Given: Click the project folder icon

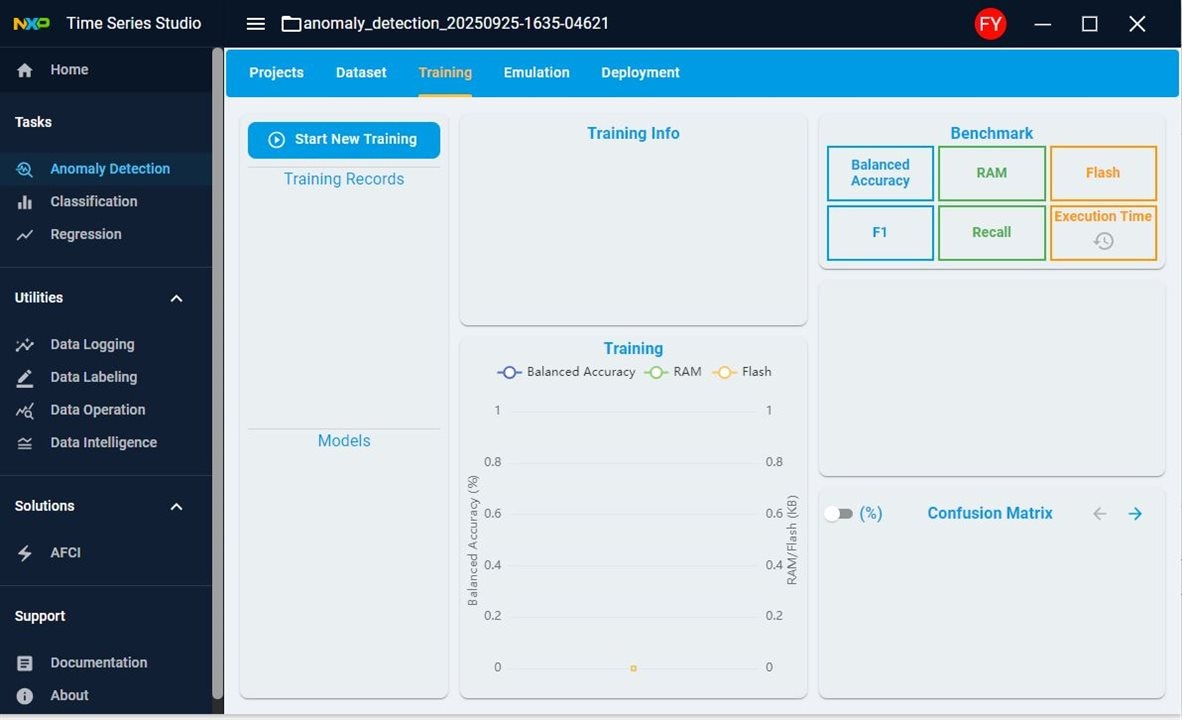Looking at the screenshot, I should pos(291,24).
